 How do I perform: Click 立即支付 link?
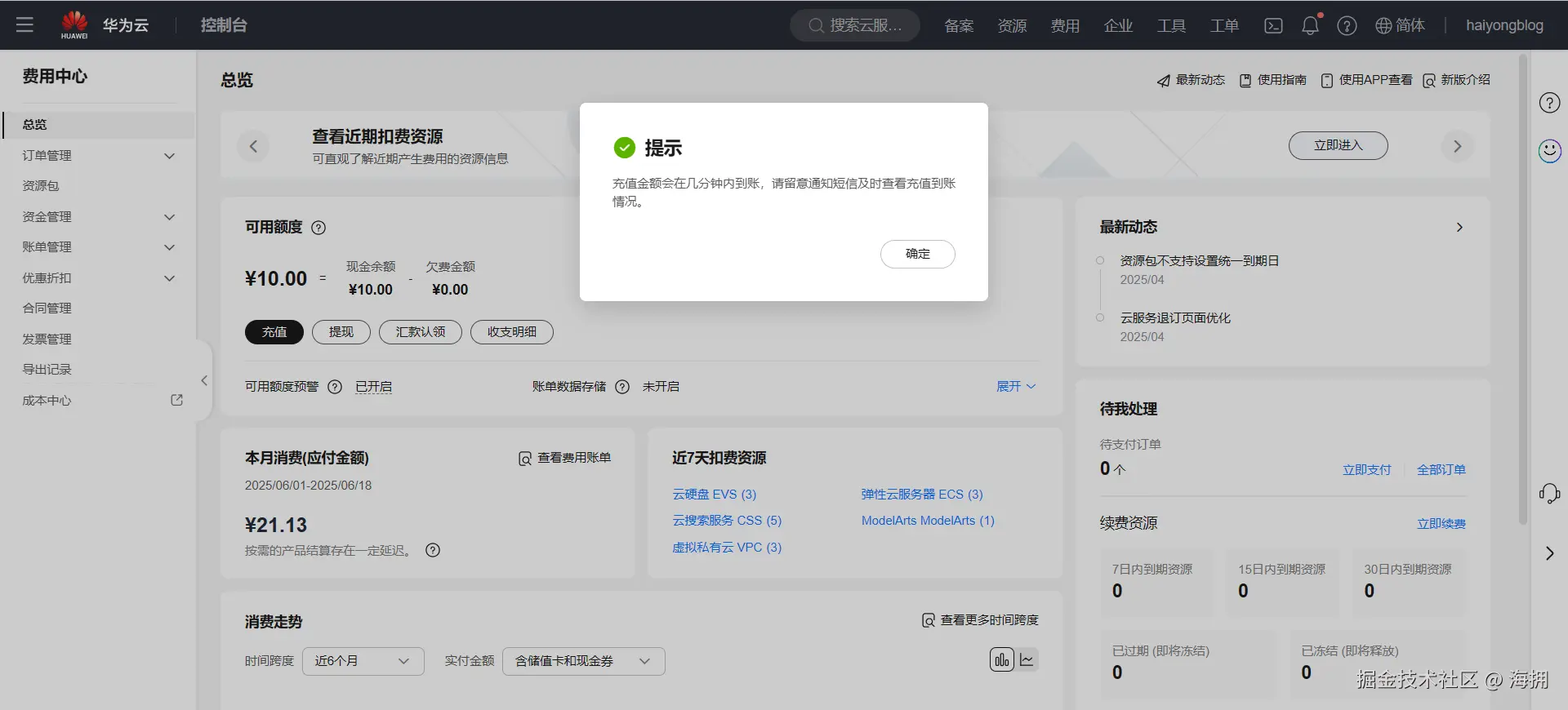[1367, 470]
